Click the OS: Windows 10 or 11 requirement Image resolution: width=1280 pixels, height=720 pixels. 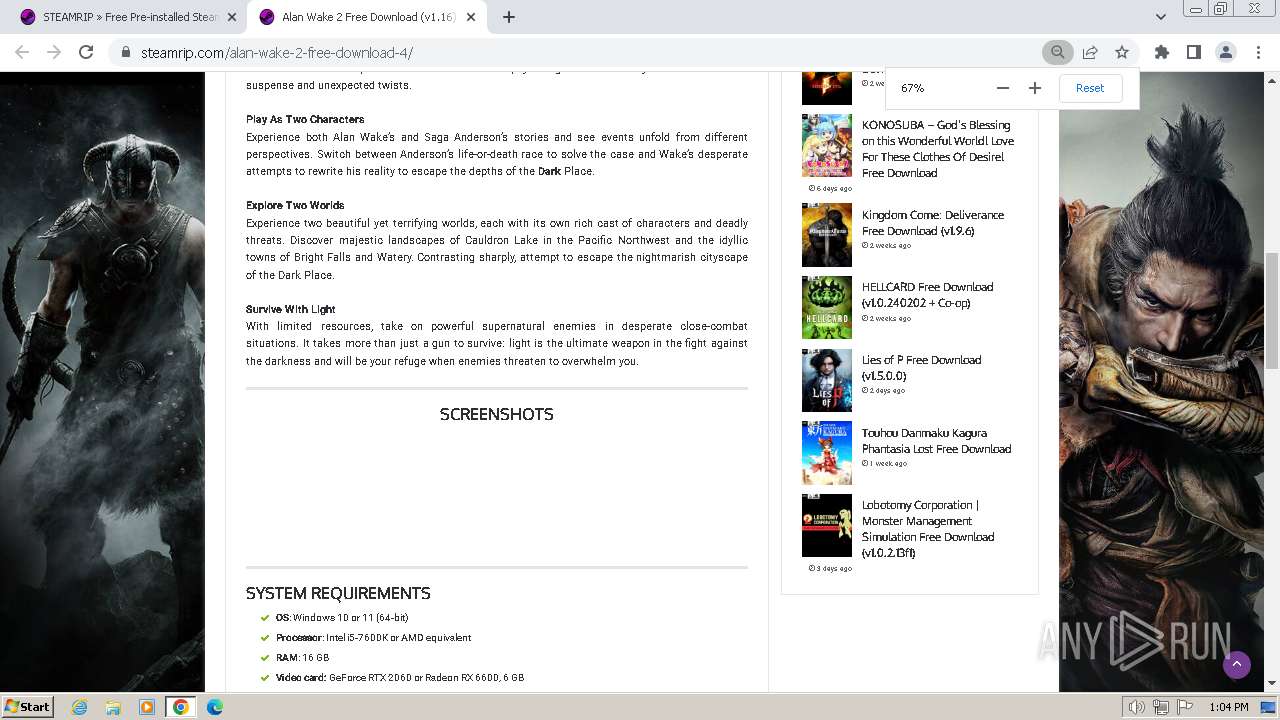[x=342, y=618]
